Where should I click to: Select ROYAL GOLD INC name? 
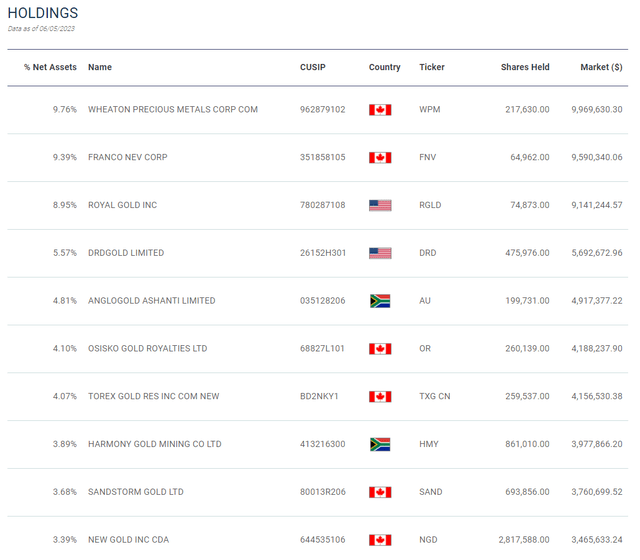click(122, 205)
